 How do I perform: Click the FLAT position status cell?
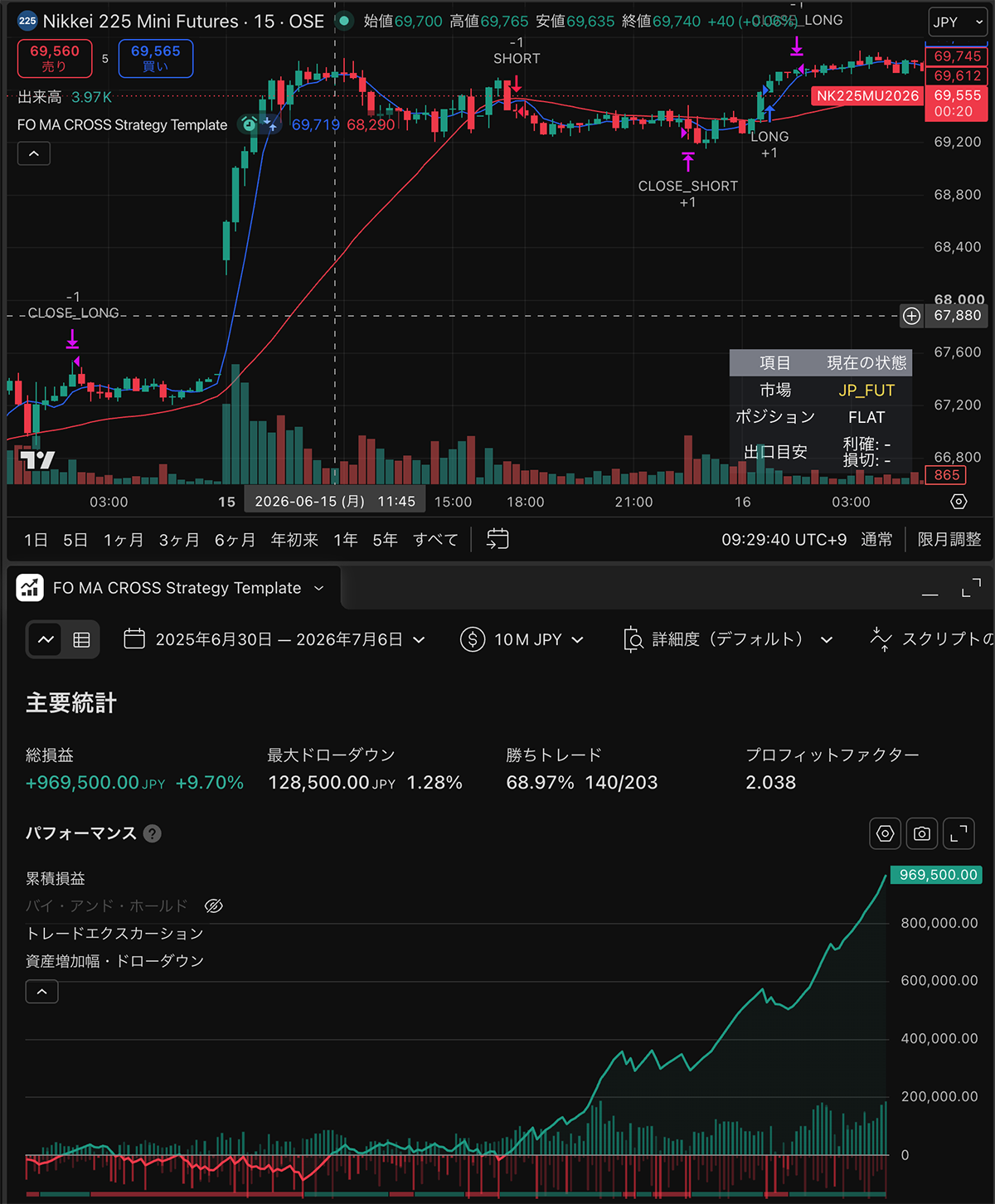[x=866, y=417]
